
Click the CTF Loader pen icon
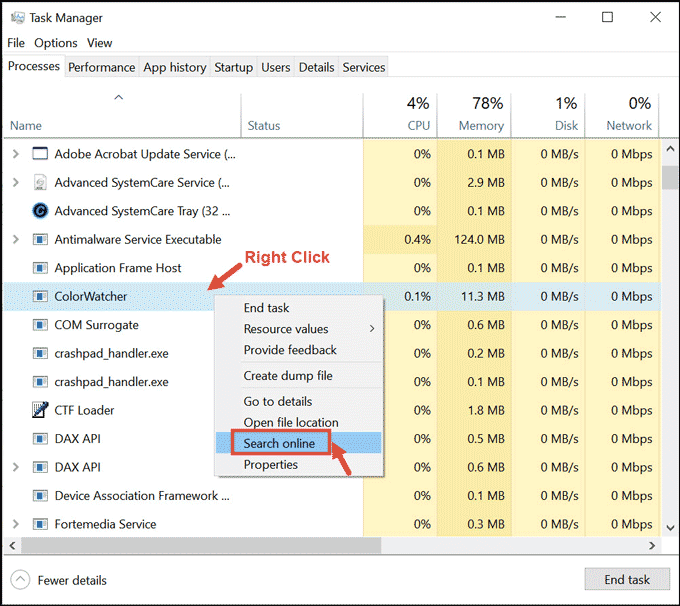coord(40,410)
